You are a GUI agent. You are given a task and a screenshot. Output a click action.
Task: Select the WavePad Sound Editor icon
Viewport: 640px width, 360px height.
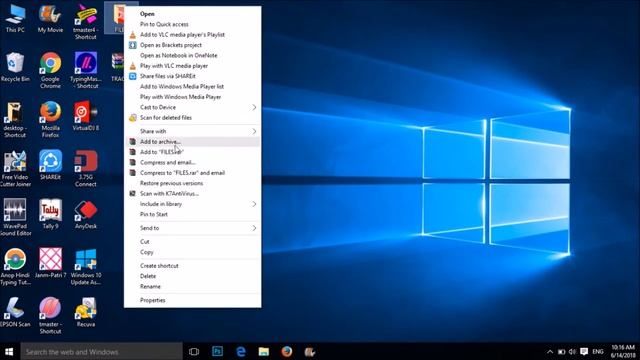coord(15,218)
